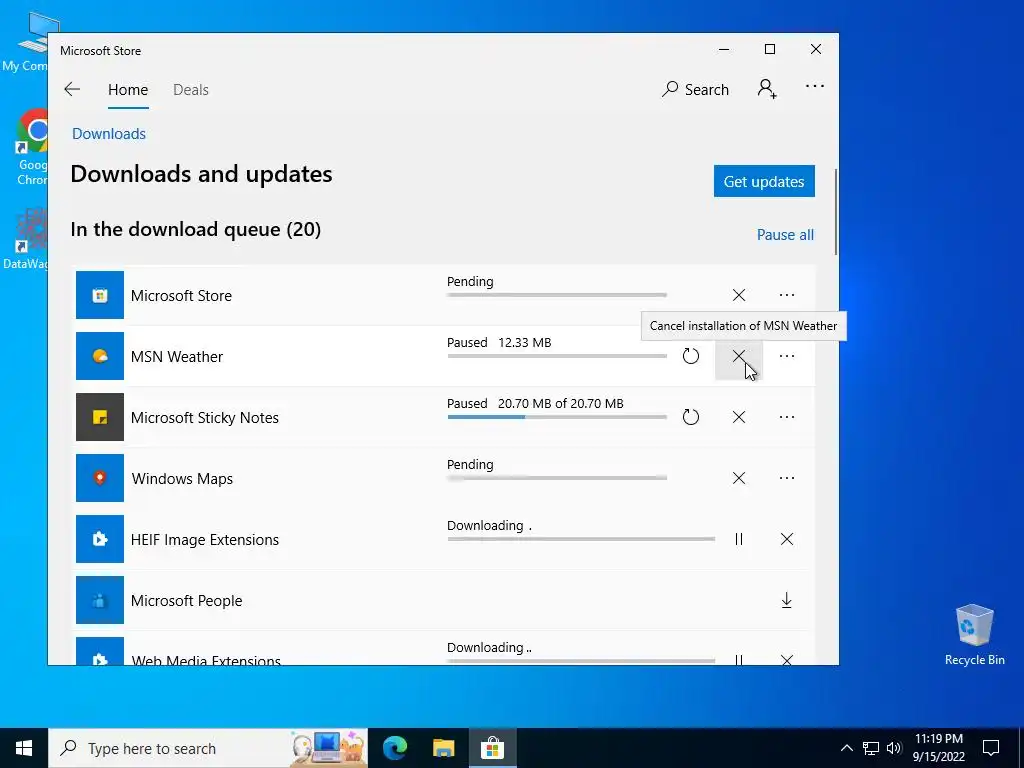Click the Microsoft Store row name text
1024x768 pixels.
point(181,296)
